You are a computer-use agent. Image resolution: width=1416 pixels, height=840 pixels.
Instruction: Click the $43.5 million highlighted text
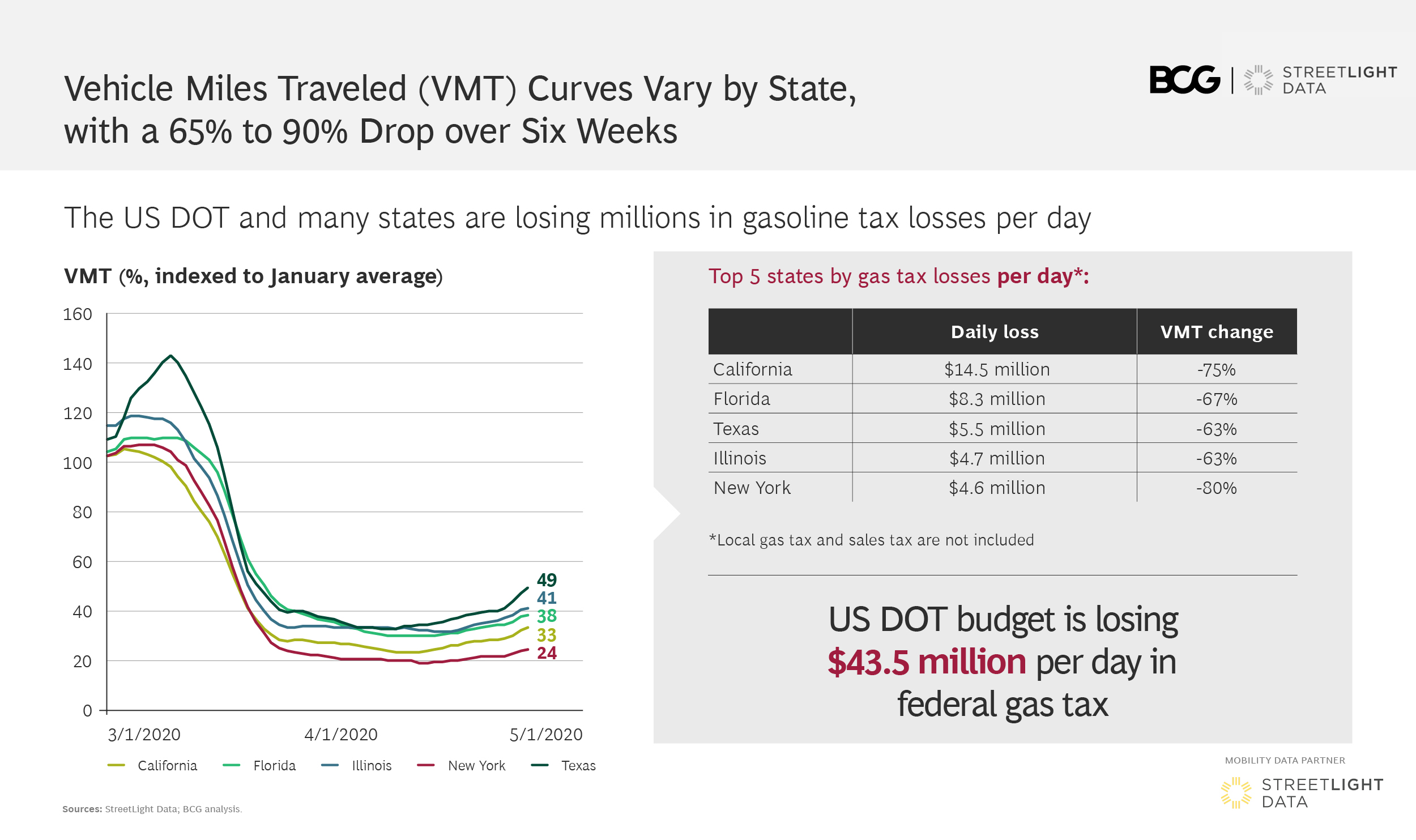926,662
